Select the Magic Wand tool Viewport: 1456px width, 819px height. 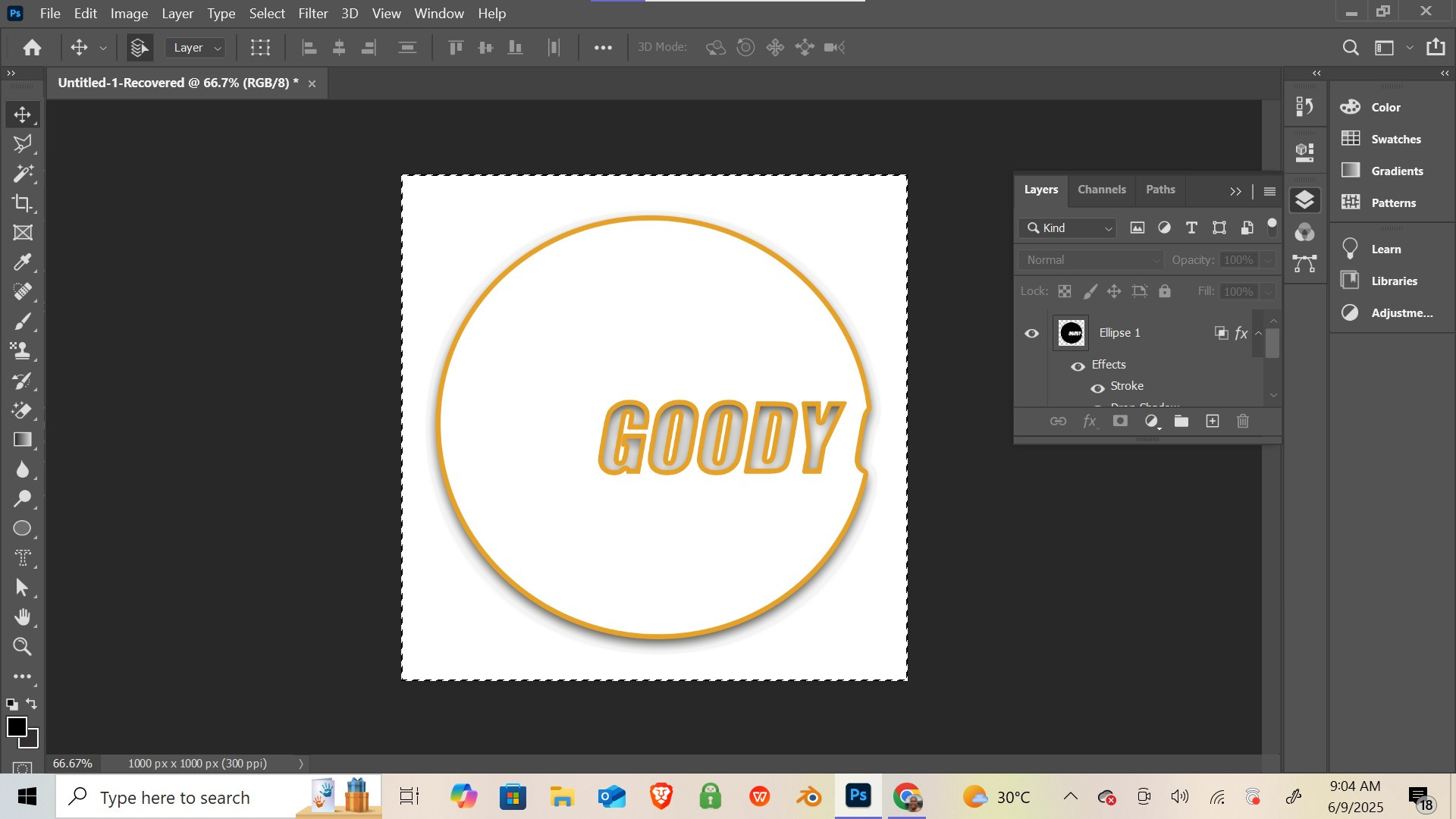point(22,174)
